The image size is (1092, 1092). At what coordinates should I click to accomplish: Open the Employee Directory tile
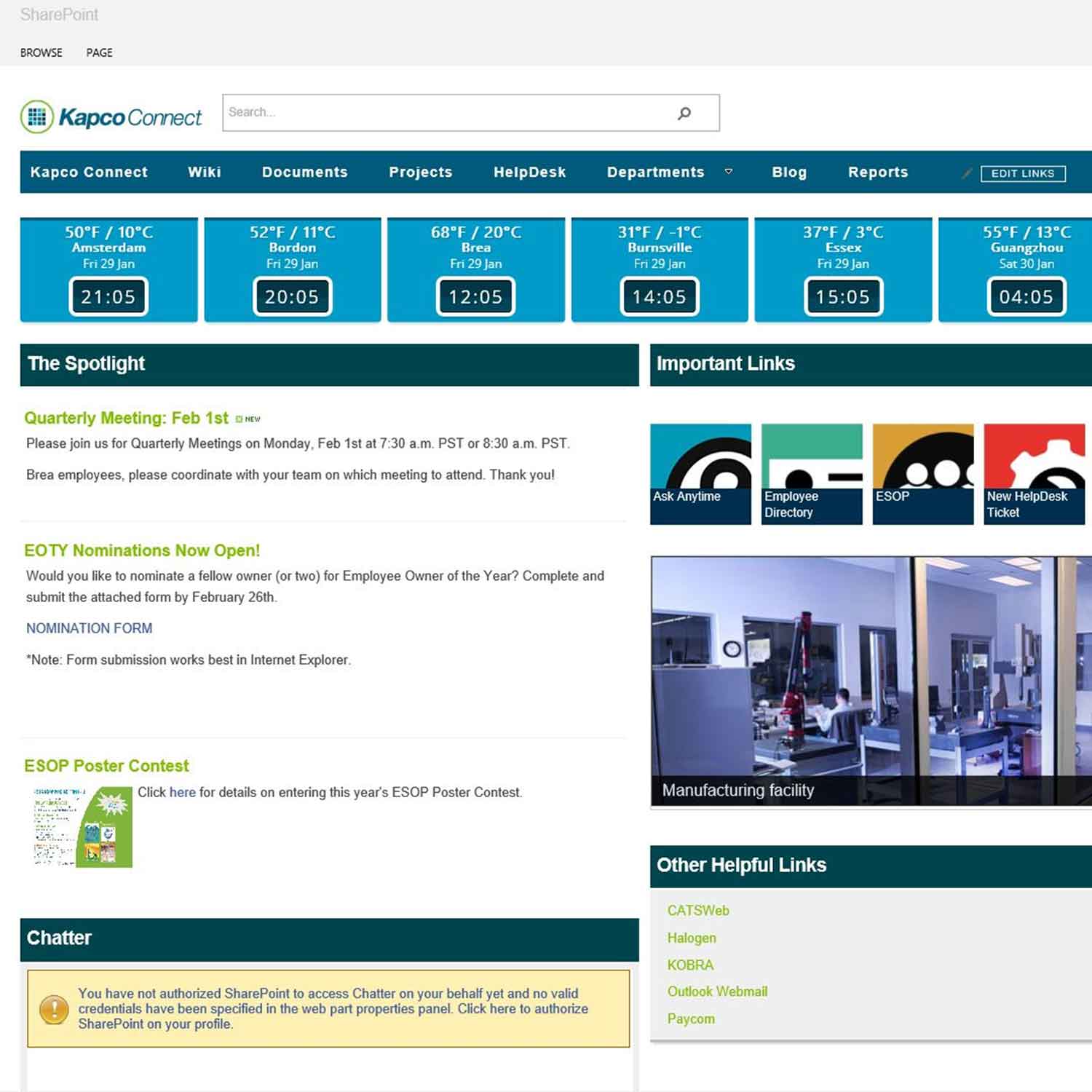pyautogui.click(x=811, y=473)
